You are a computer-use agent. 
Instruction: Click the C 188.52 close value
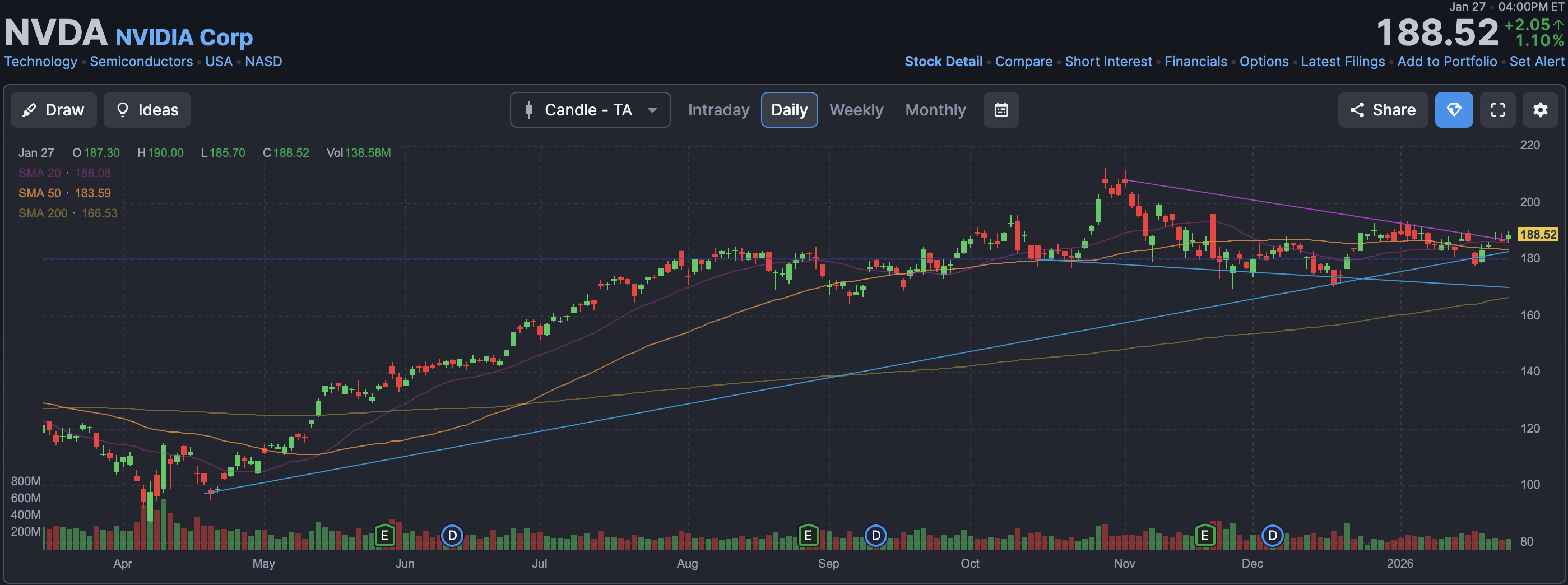point(286,153)
